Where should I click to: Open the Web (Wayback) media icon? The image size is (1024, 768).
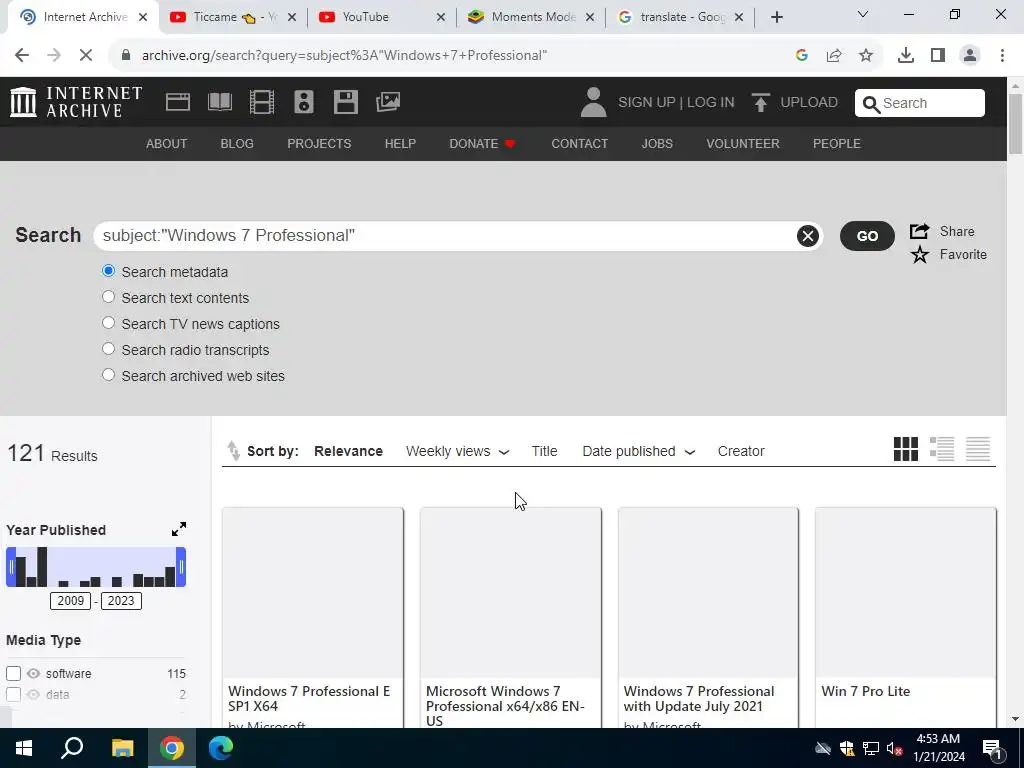(178, 102)
